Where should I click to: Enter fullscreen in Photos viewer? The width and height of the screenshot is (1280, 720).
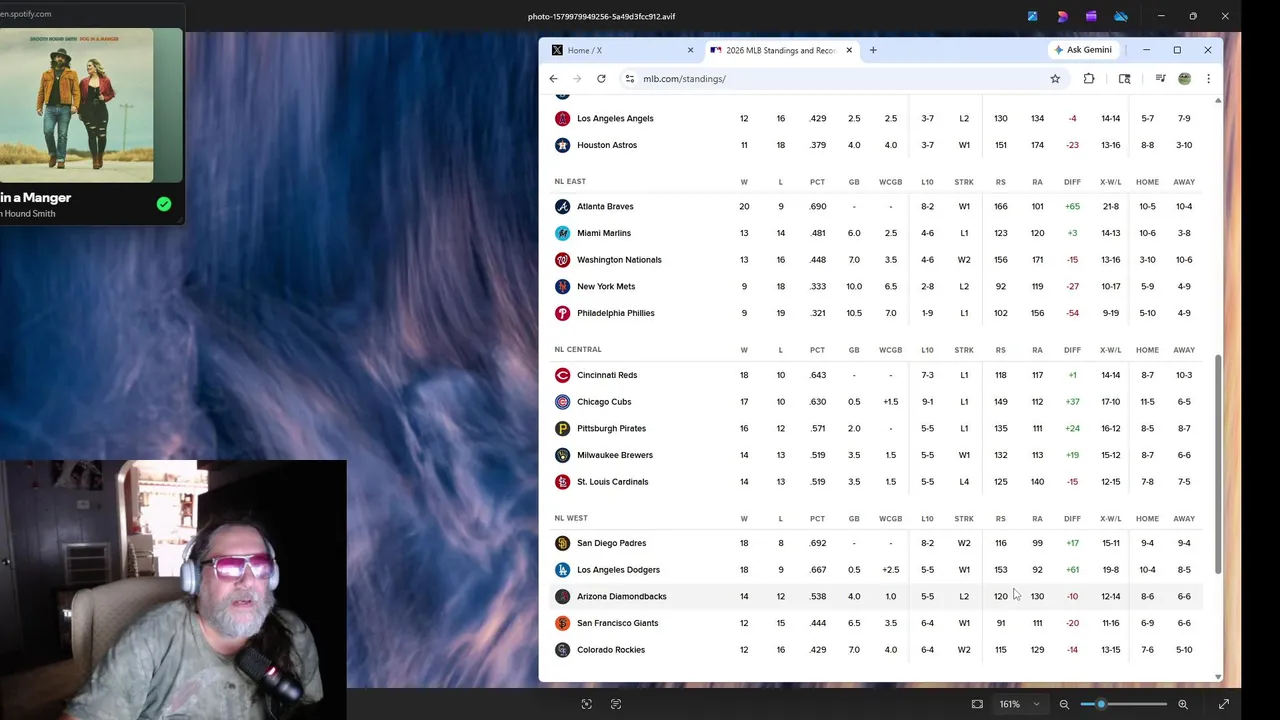(1224, 704)
